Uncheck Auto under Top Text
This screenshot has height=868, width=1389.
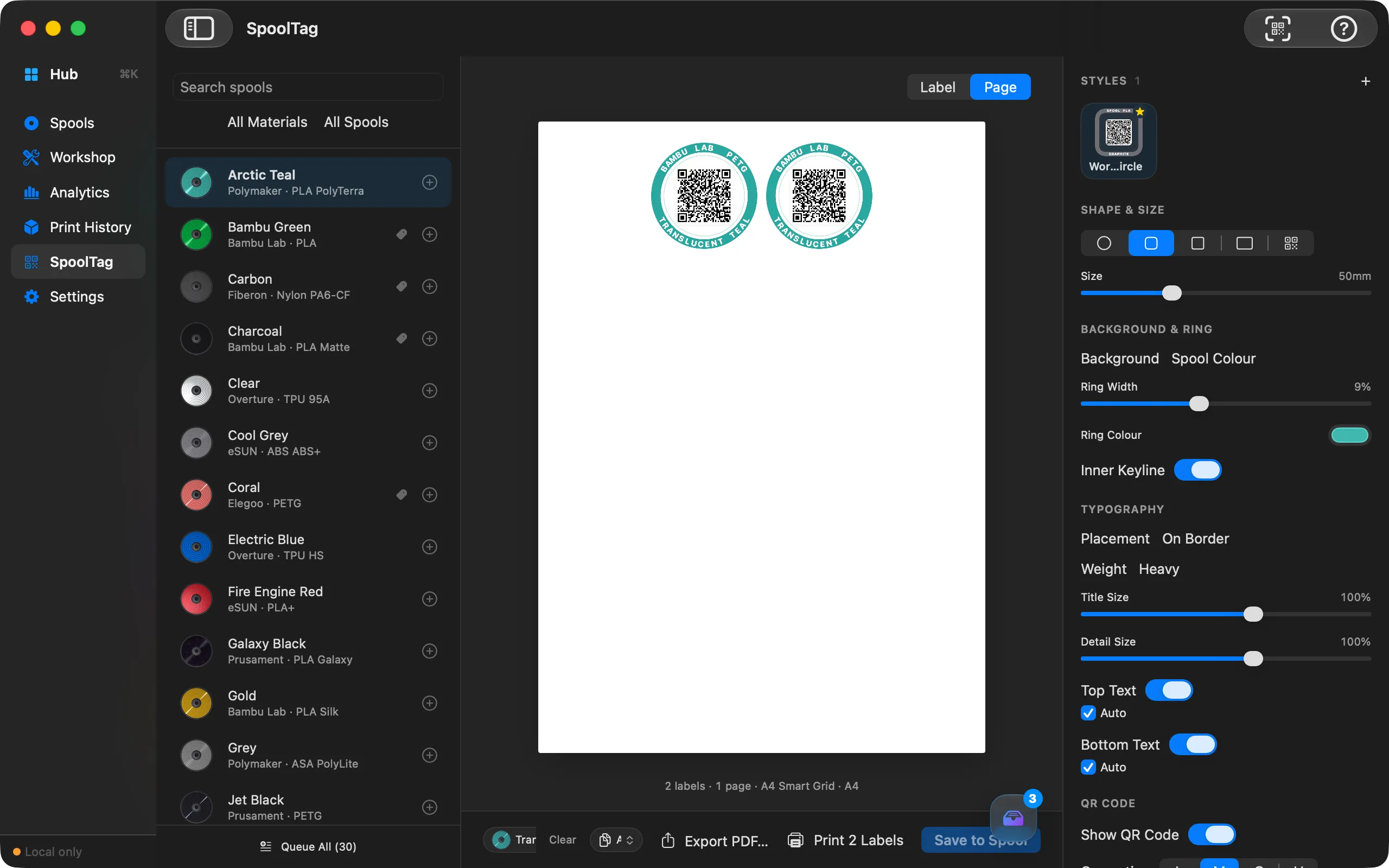(x=1088, y=713)
